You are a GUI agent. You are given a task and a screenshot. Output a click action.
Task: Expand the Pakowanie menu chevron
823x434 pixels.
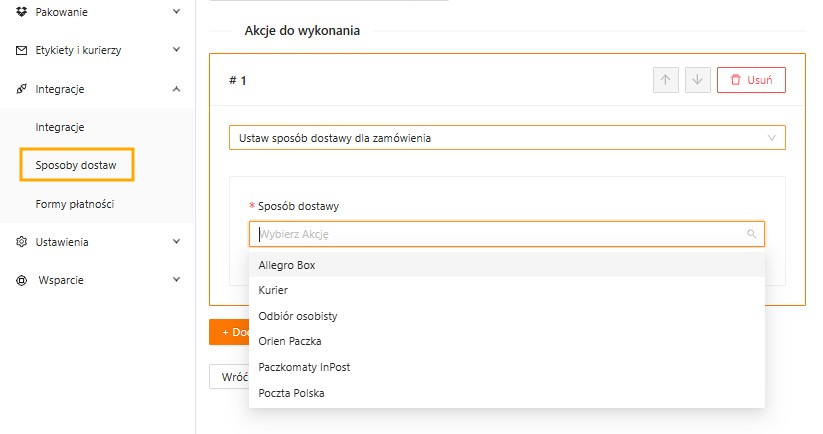pos(176,12)
